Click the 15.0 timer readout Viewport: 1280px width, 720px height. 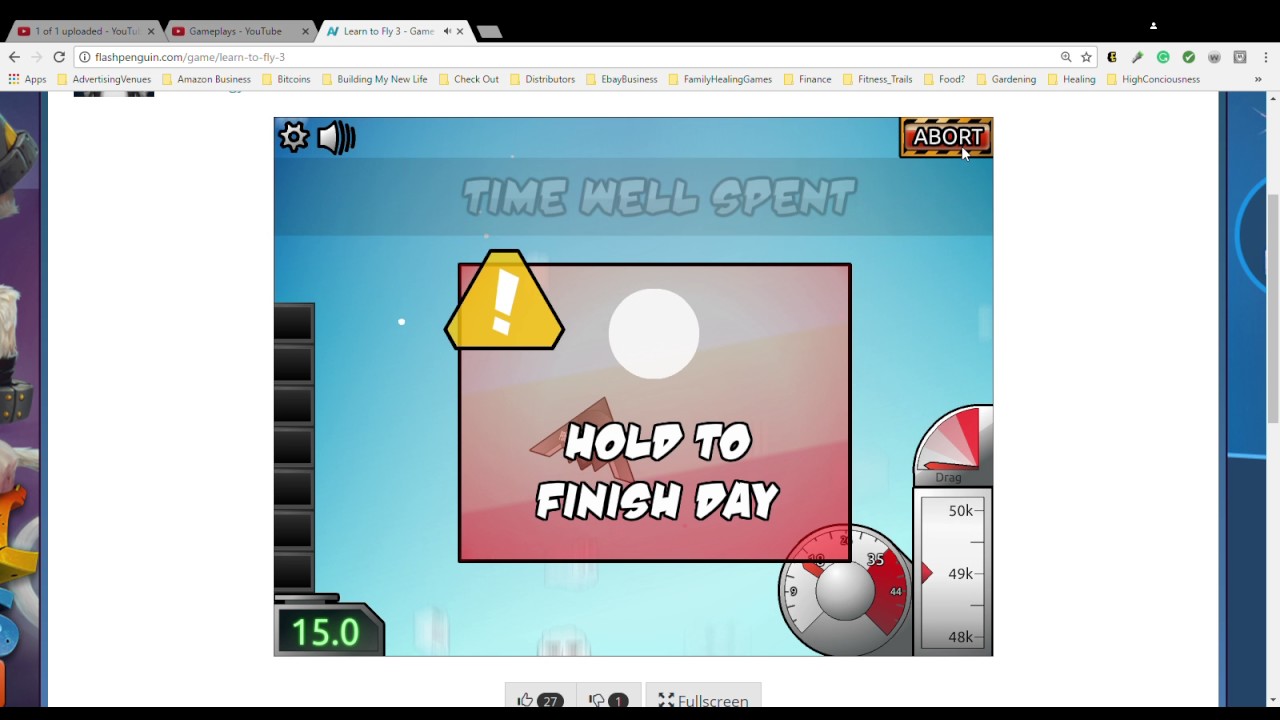[328, 631]
